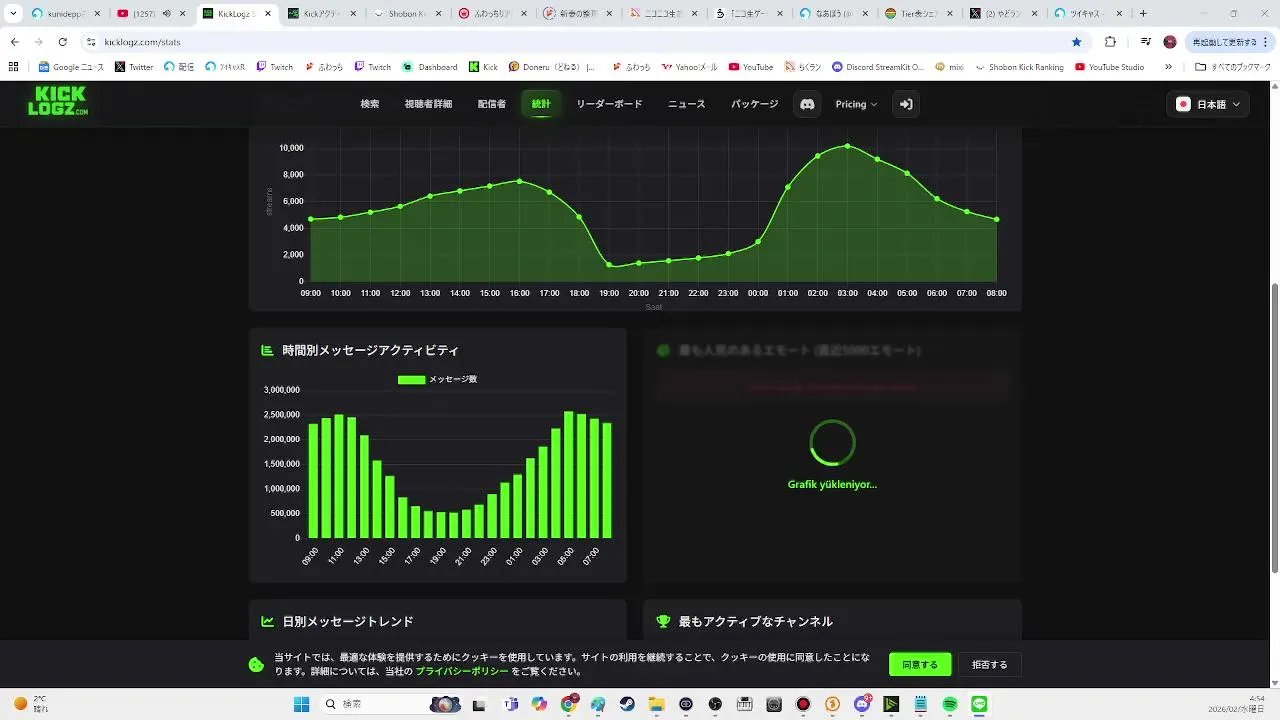Toggle the メッセージ数 legend on bar chart
This screenshot has width=1280, height=720.
(437, 379)
